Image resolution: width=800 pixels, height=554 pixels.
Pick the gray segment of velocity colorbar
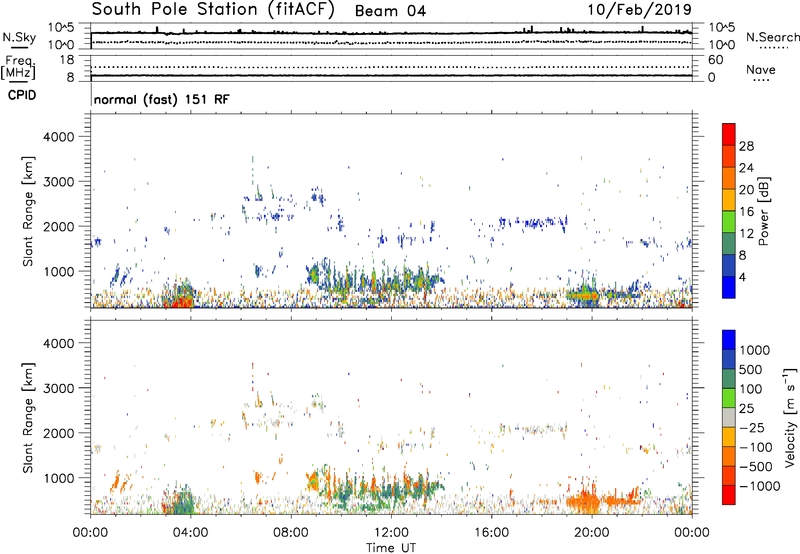coord(729,417)
